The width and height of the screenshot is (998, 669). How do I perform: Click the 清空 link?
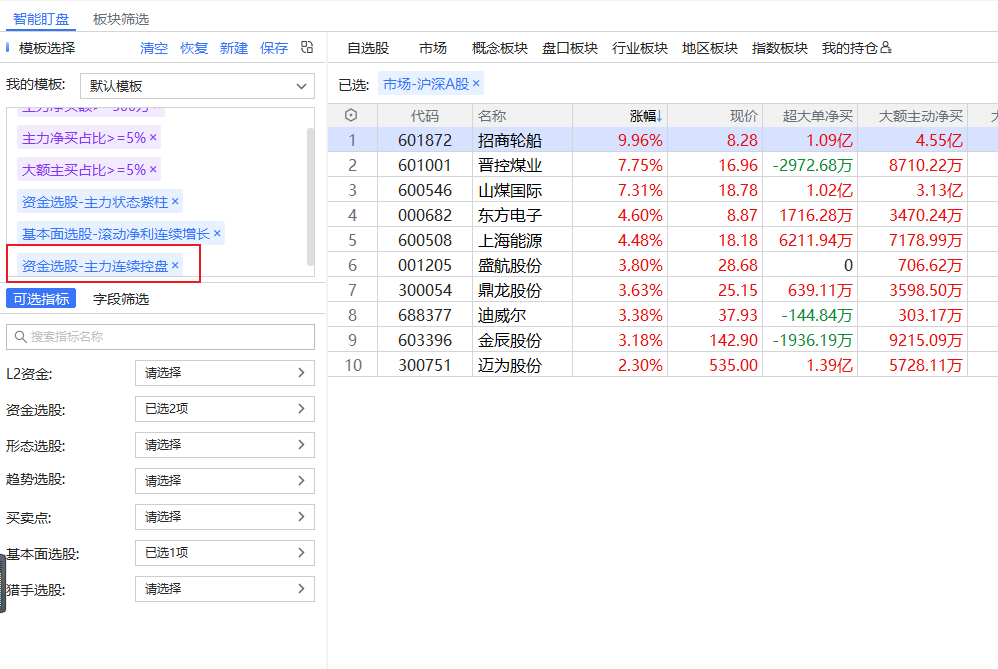click(154, 48)
